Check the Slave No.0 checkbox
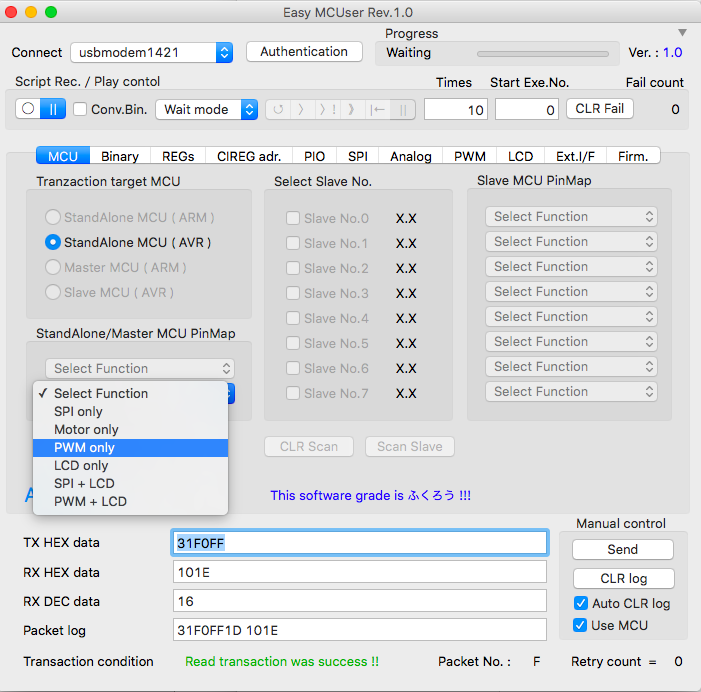701x692 pixels. click(x=293, y=218)
